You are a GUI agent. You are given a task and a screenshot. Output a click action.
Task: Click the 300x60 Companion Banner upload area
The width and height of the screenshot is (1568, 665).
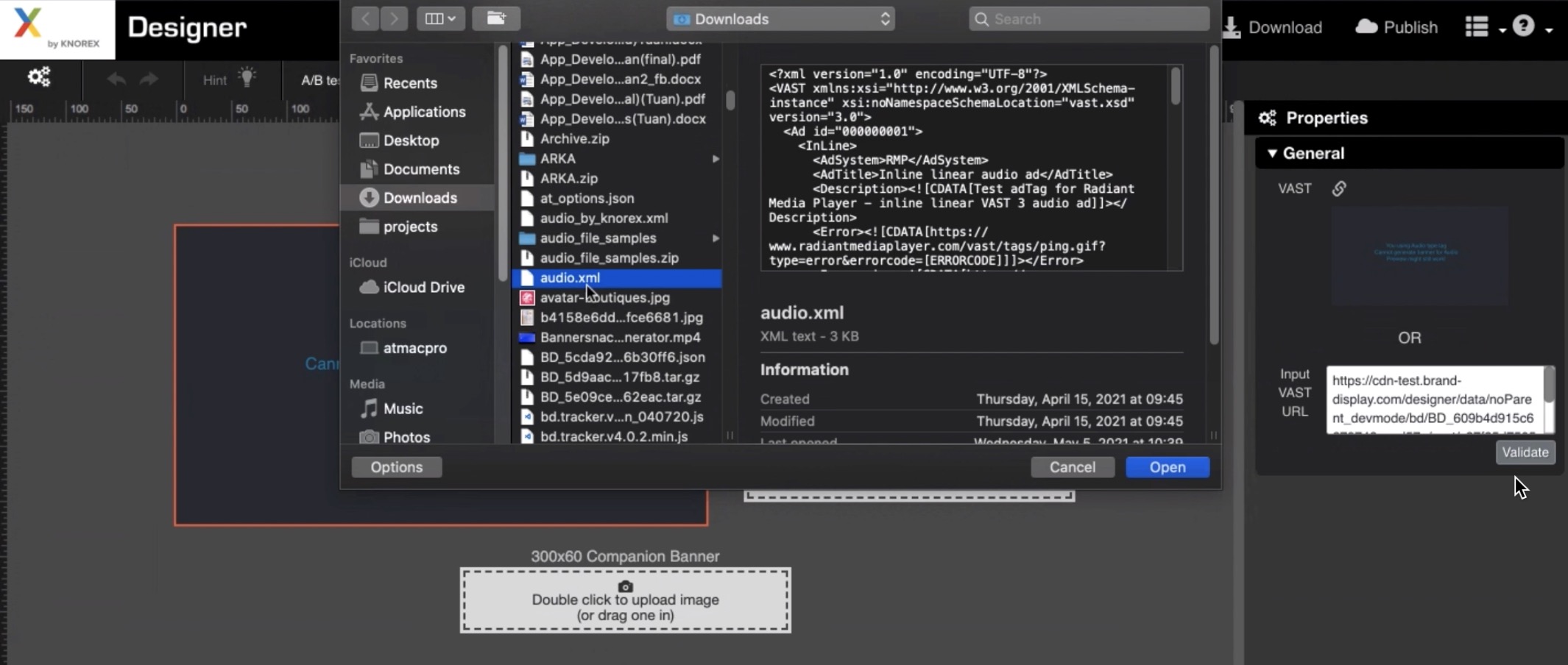pos(625,600)
